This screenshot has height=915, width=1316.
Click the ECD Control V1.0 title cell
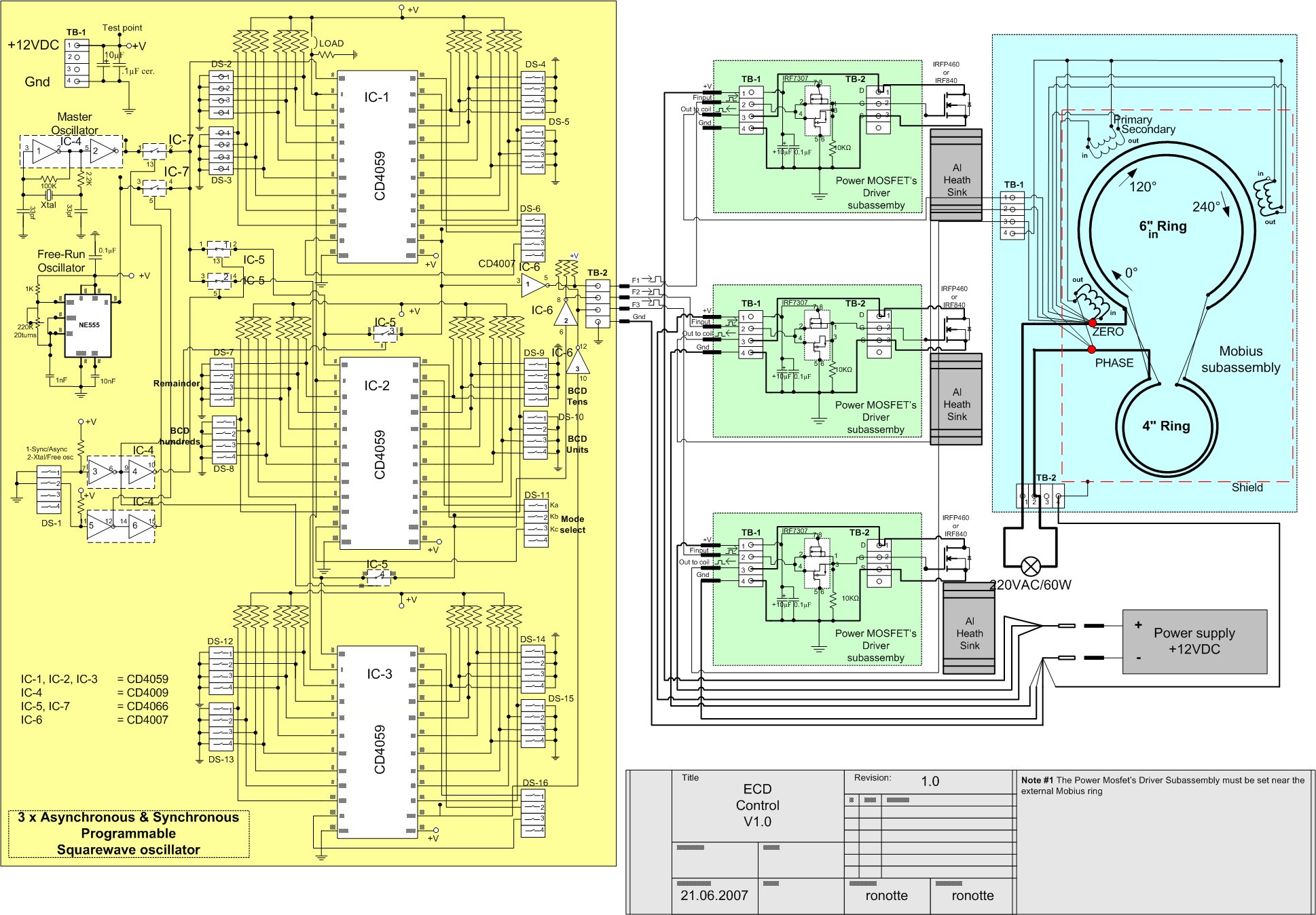[758, 806]
